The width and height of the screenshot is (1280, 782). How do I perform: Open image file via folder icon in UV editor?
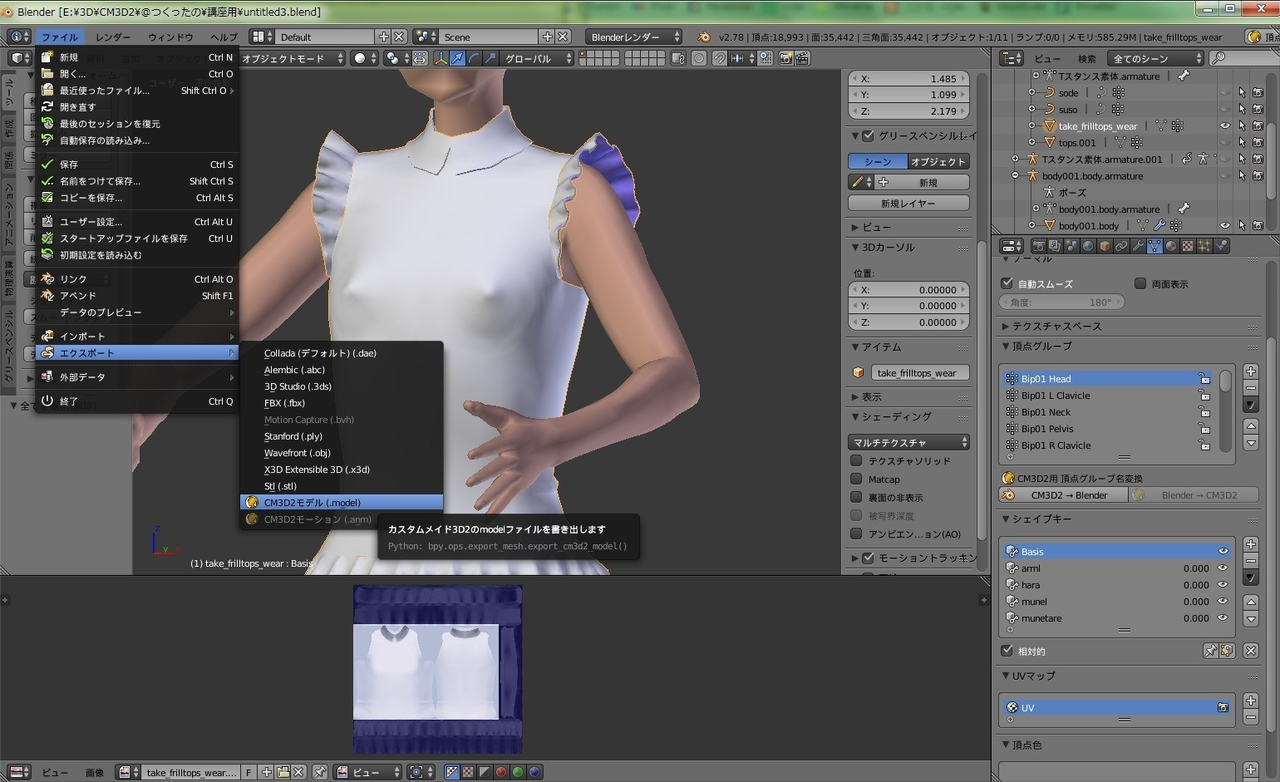pyautogui.click(x=283, y=772)
